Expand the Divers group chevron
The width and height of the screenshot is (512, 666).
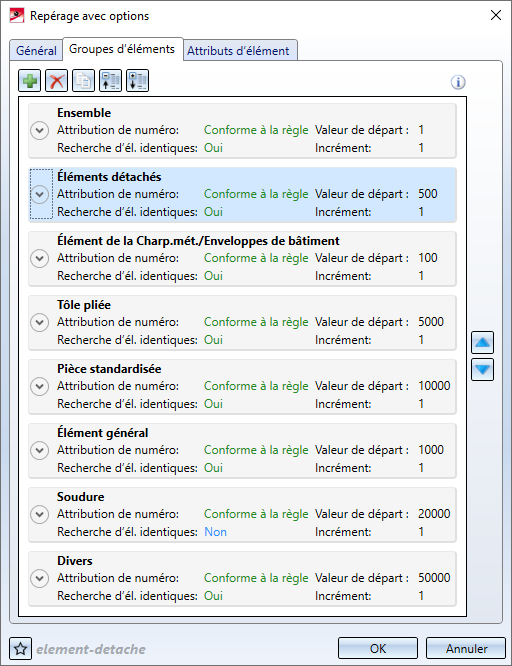pos(40,579)
